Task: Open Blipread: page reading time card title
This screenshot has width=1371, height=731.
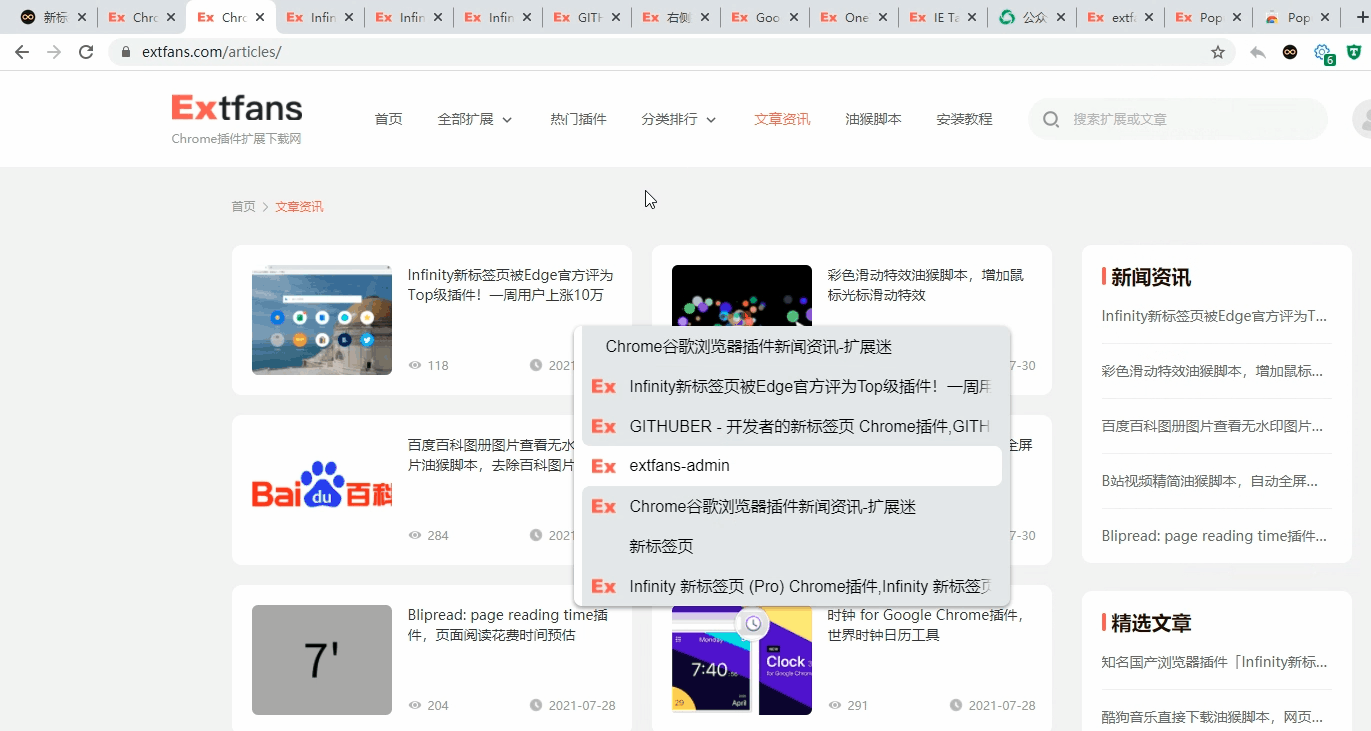Action: point(508,625)
